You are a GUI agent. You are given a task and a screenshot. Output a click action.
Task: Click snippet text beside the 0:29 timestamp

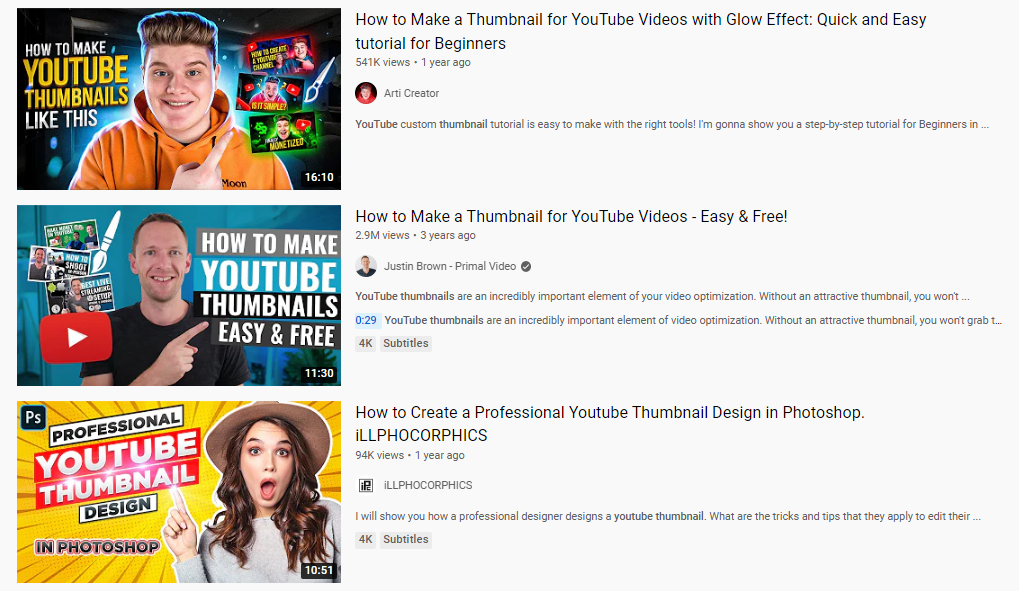pyautogui.click(x=693, y=320)
